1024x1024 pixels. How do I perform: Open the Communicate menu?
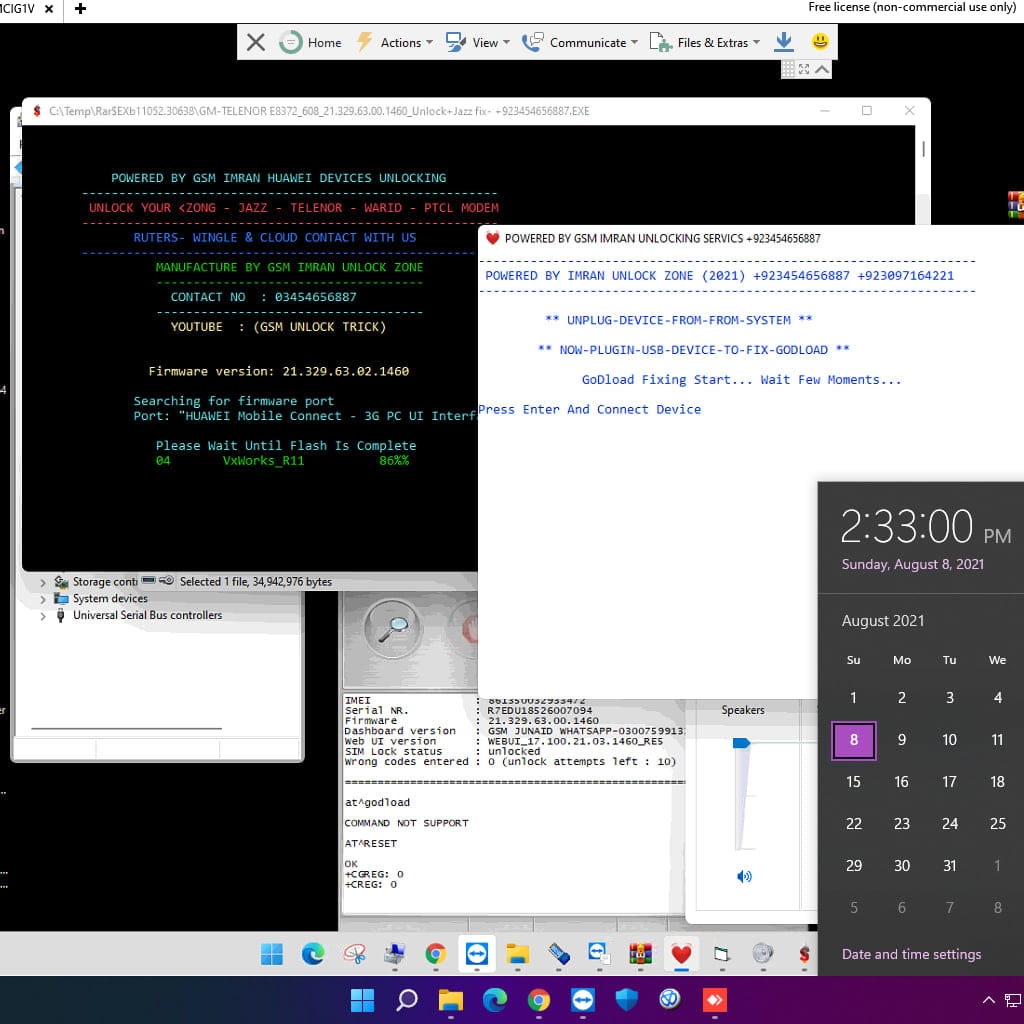tap(580, 42)
